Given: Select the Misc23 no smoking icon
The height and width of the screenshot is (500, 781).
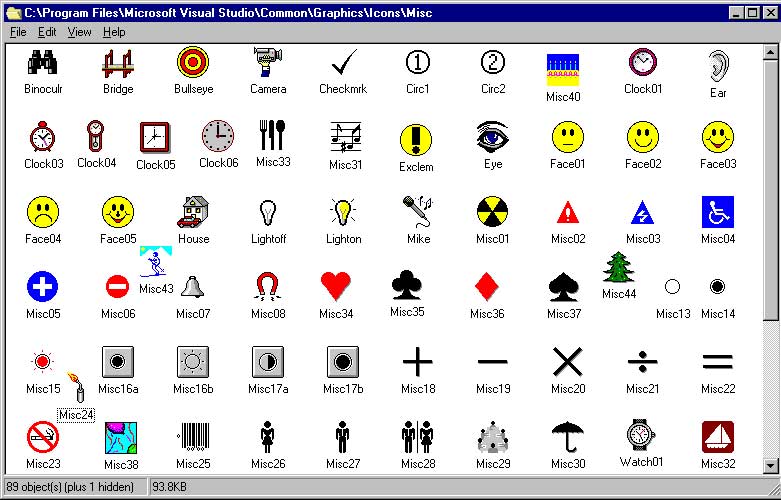Looking at the screenshot, I should [42, 437].
